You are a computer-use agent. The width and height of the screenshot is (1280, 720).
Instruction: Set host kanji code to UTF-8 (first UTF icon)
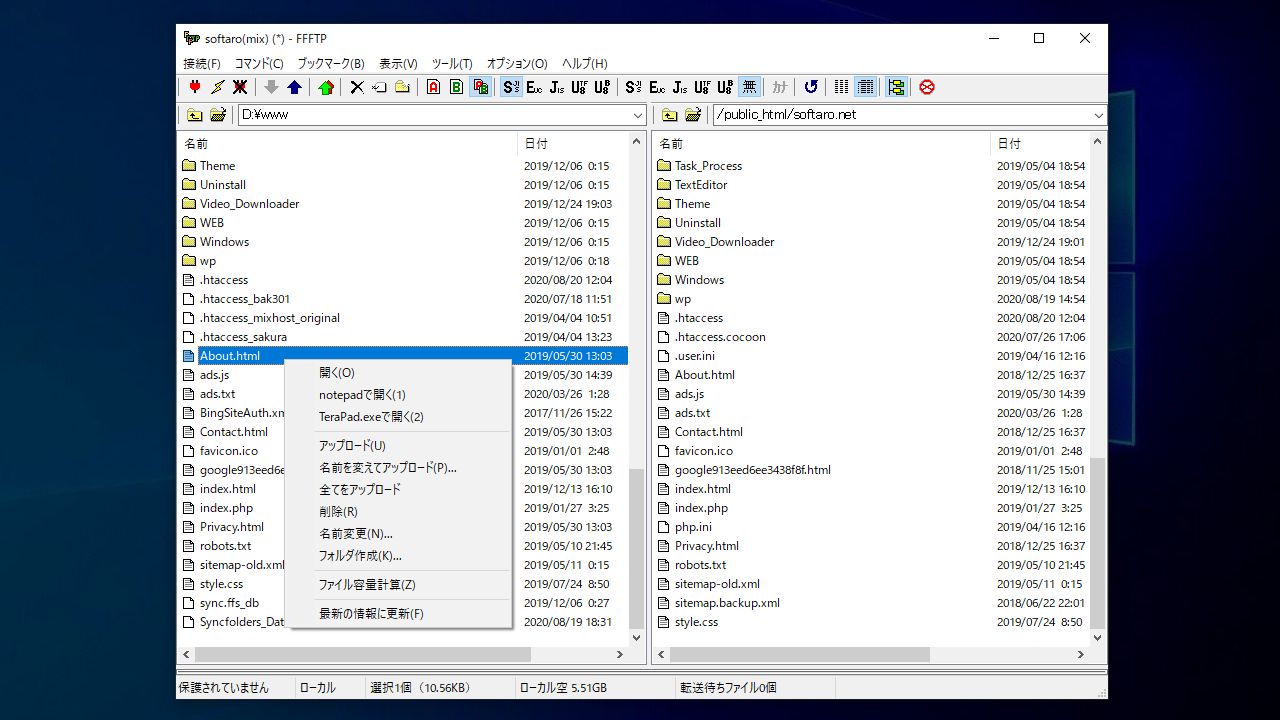[579, 87]
